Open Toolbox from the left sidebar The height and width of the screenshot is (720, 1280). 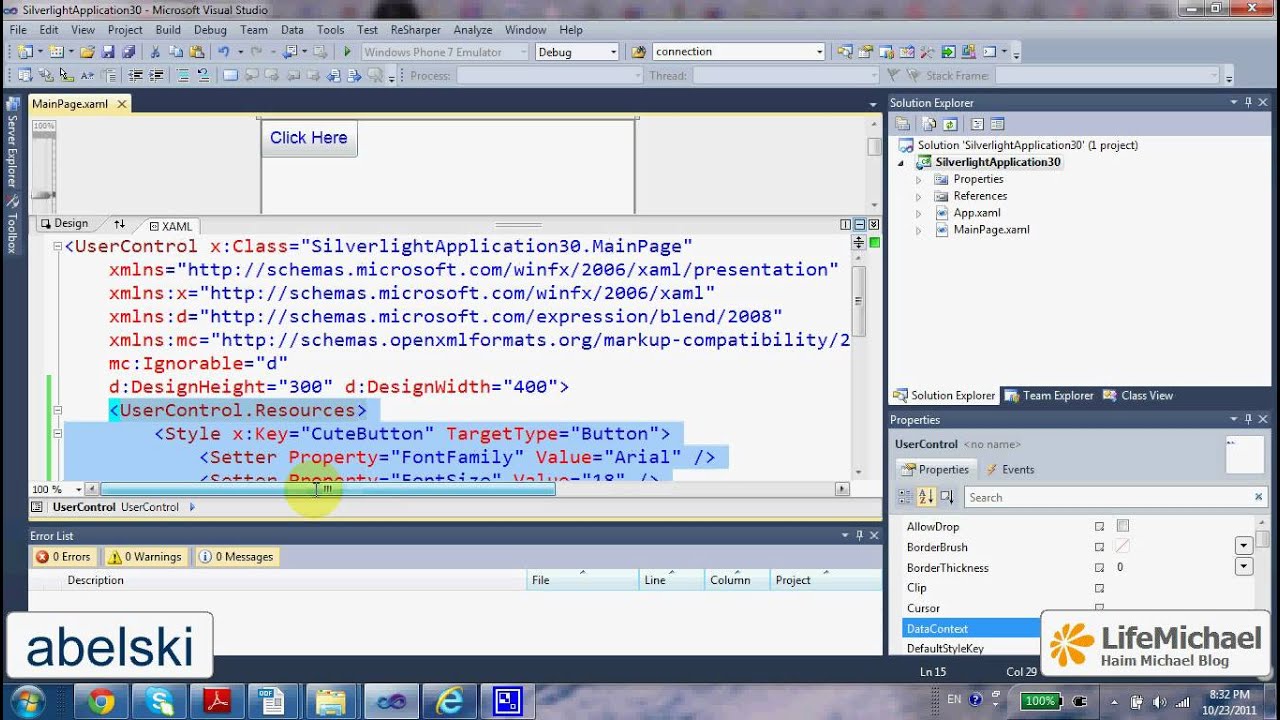click(x=12, y=226)
